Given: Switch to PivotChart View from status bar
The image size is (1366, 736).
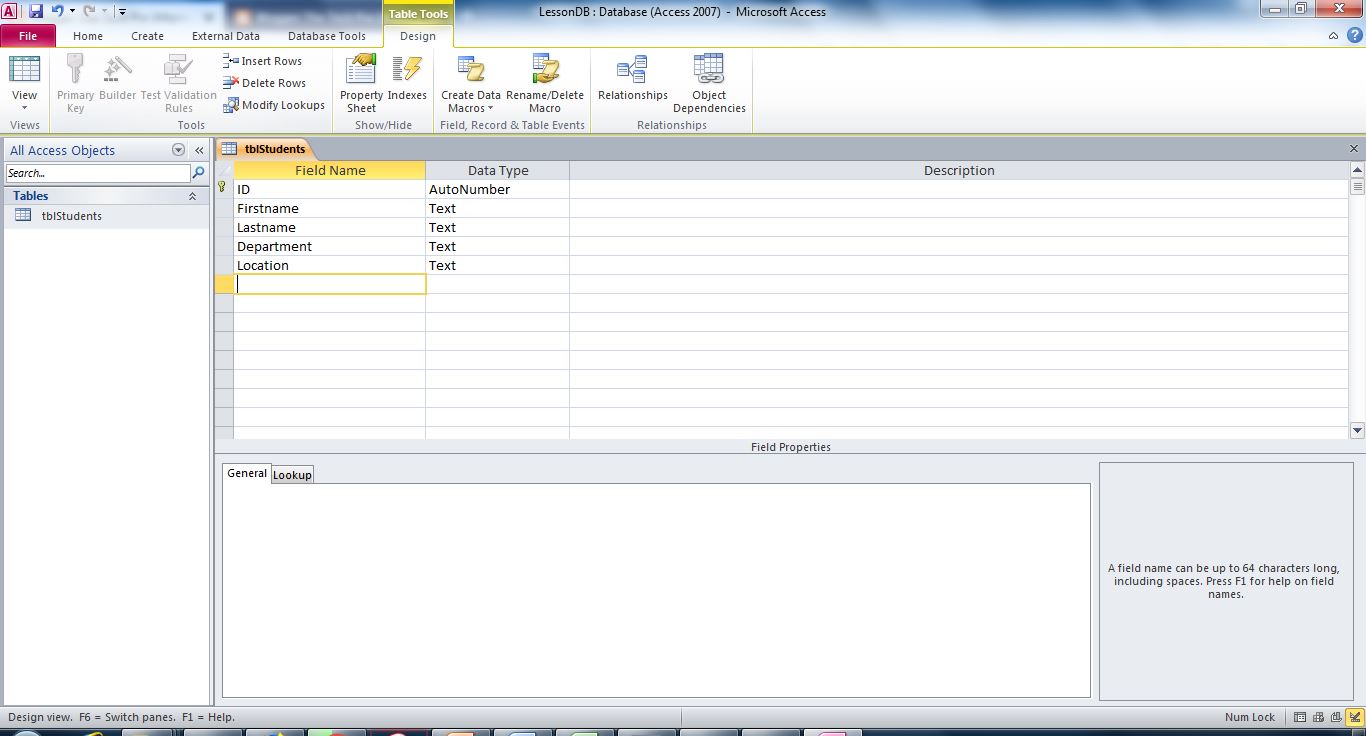Looking at the screenshot, I should point(1335,717).
